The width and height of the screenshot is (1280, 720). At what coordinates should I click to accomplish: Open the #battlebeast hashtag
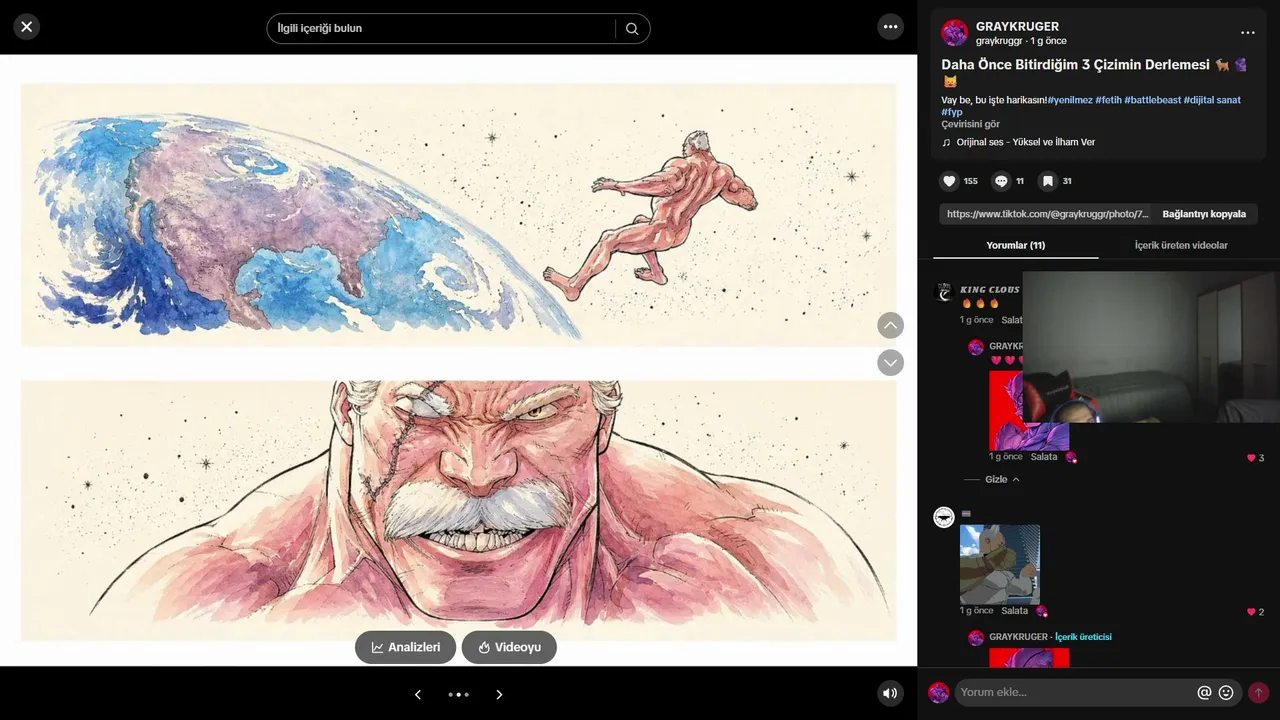1152,100
